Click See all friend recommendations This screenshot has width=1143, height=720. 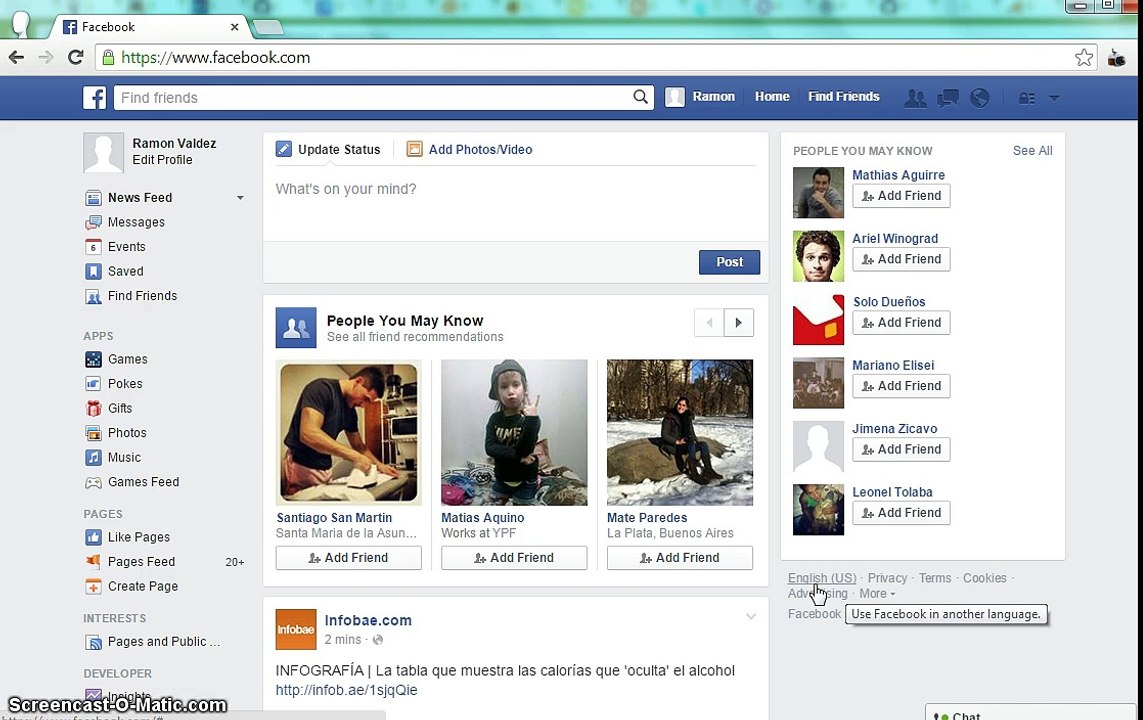click(x=415, y=337)
